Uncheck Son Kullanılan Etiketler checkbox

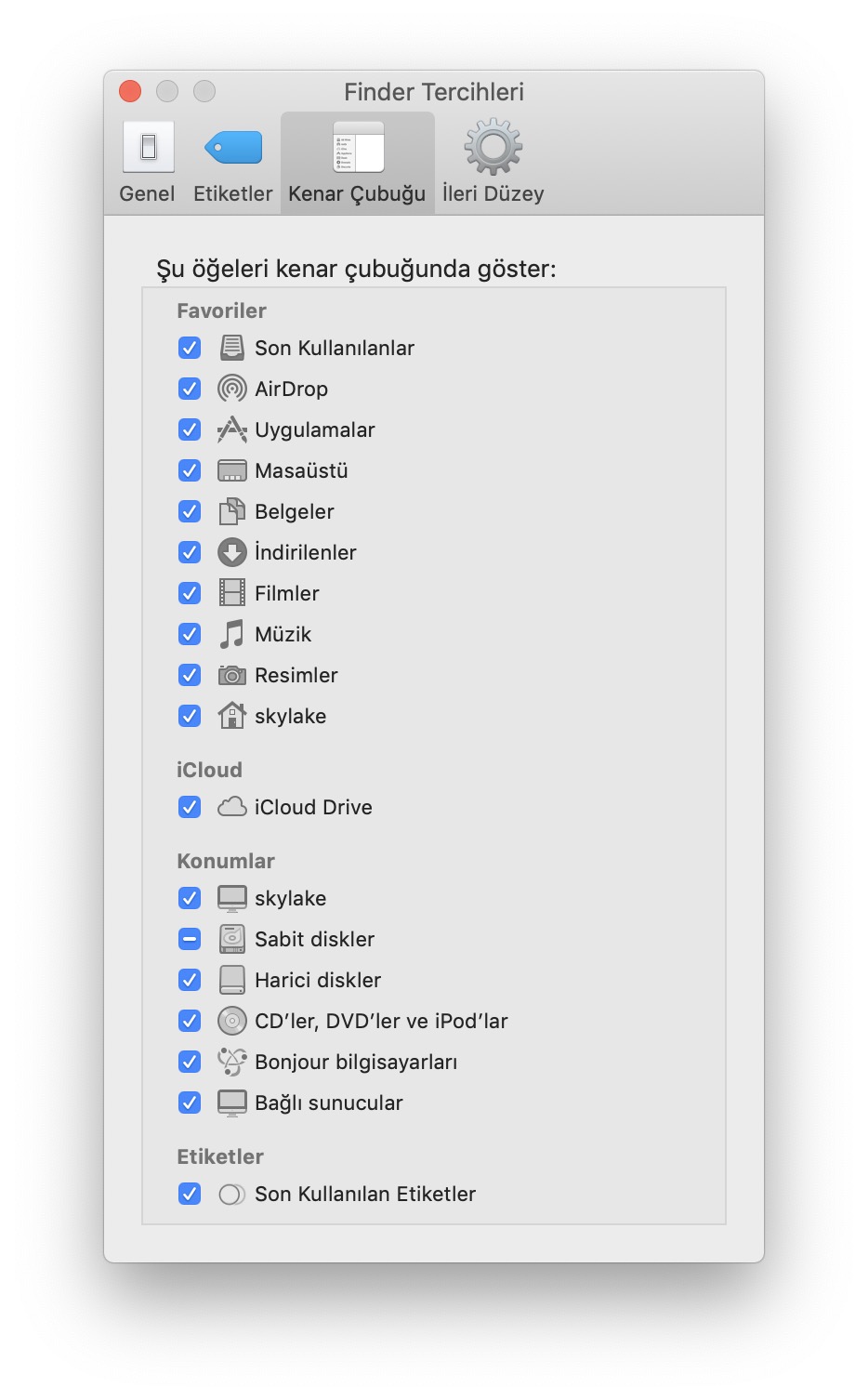tap(190, 1194)
